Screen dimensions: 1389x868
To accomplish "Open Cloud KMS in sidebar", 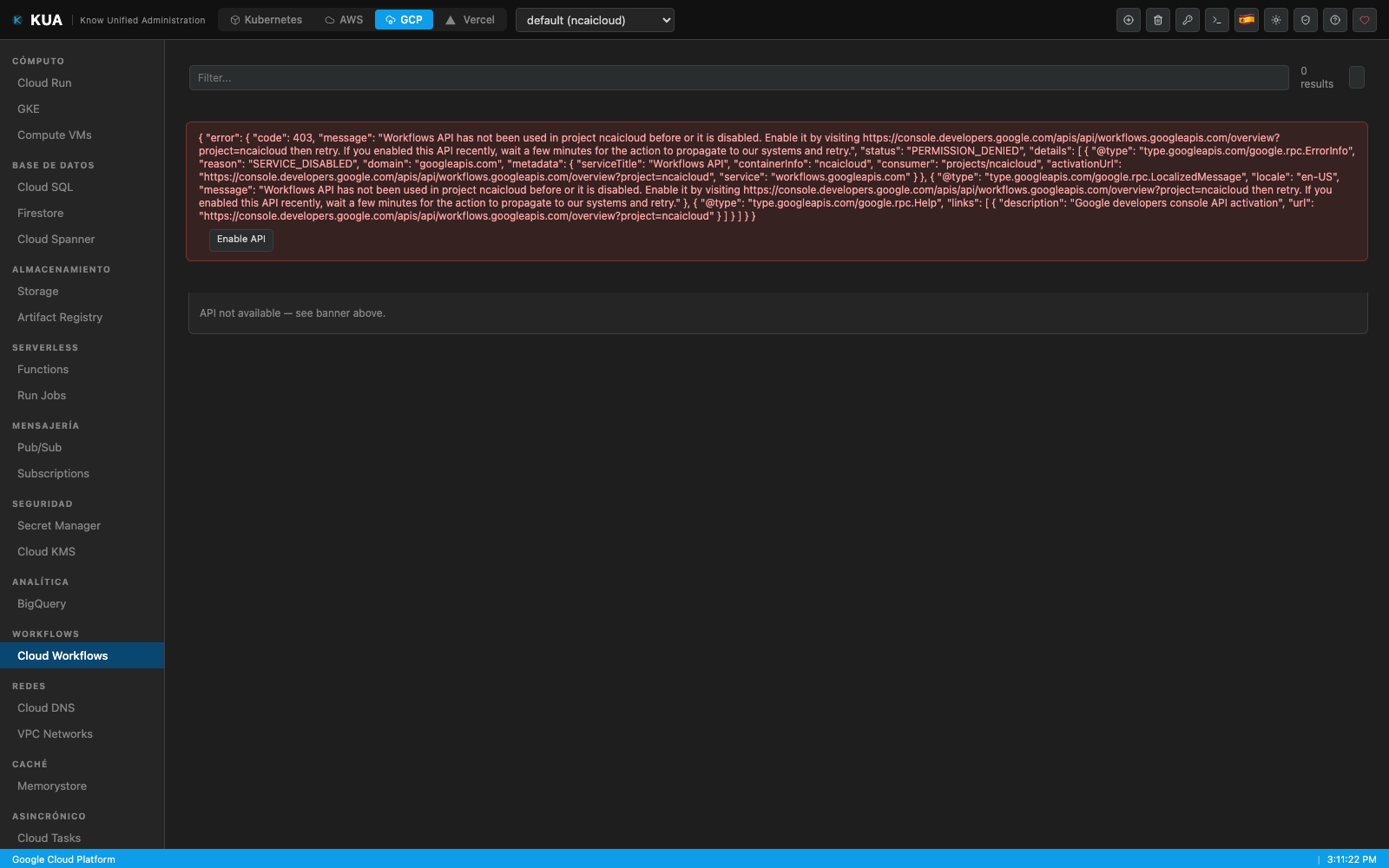I will click(82, 552).
